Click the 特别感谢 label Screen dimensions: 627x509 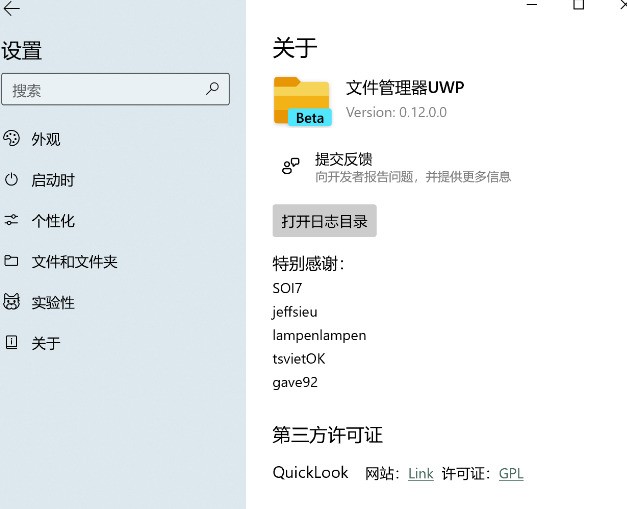coord(308,263)
